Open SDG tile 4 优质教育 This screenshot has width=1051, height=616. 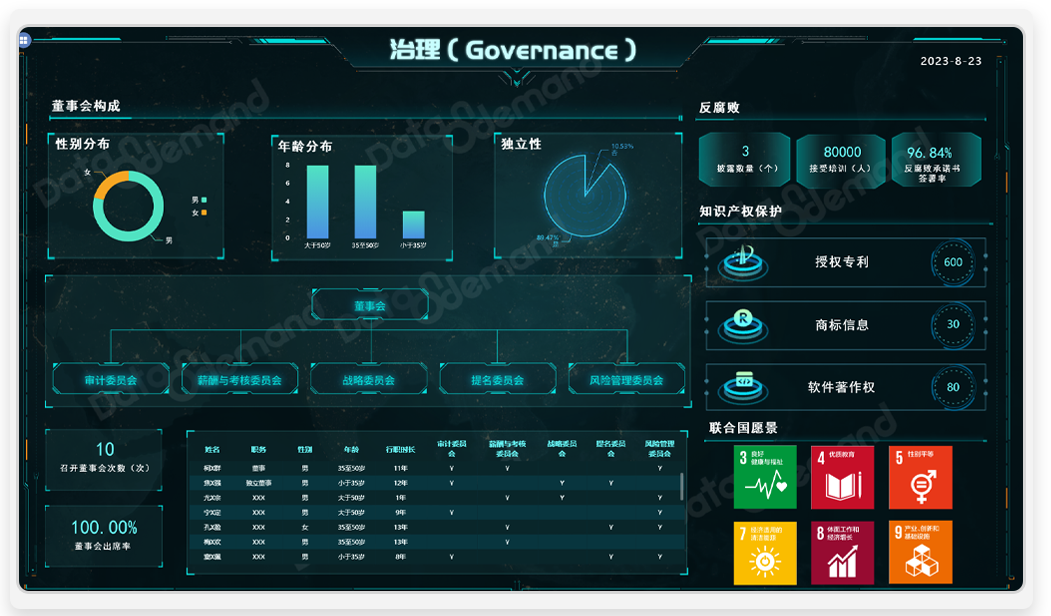coord(843,477)
